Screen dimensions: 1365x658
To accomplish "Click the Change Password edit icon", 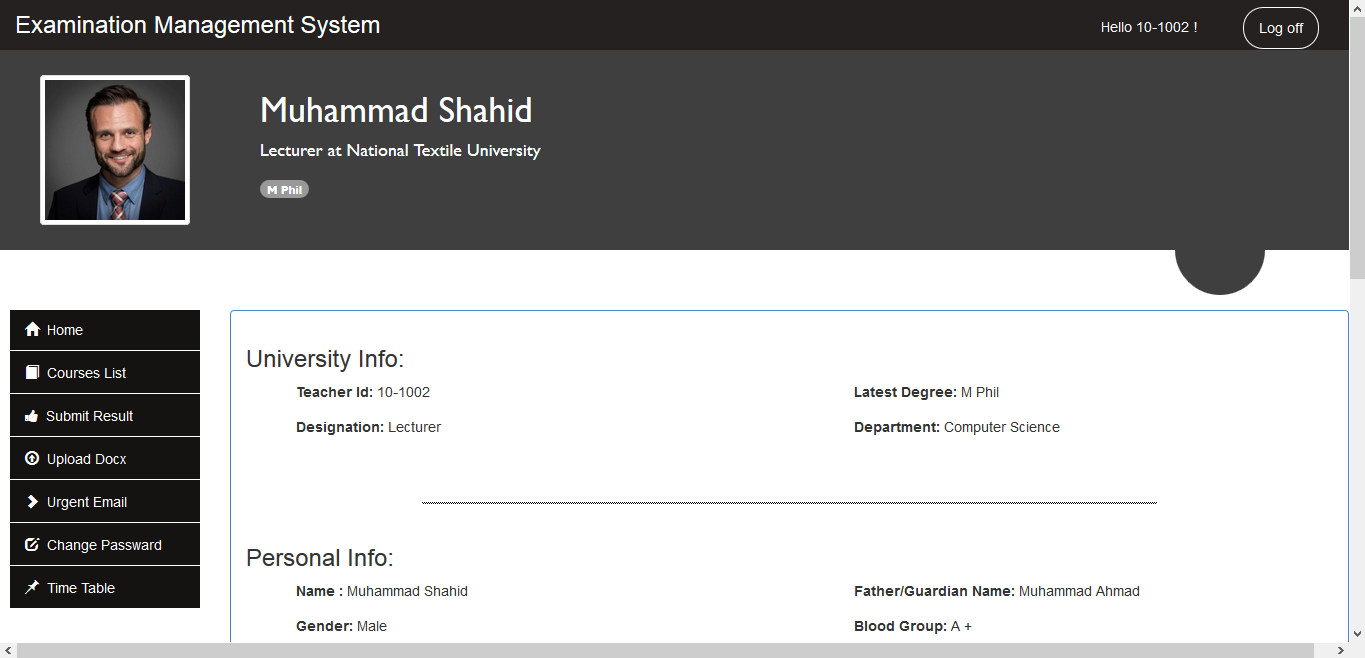I will 32,545.
